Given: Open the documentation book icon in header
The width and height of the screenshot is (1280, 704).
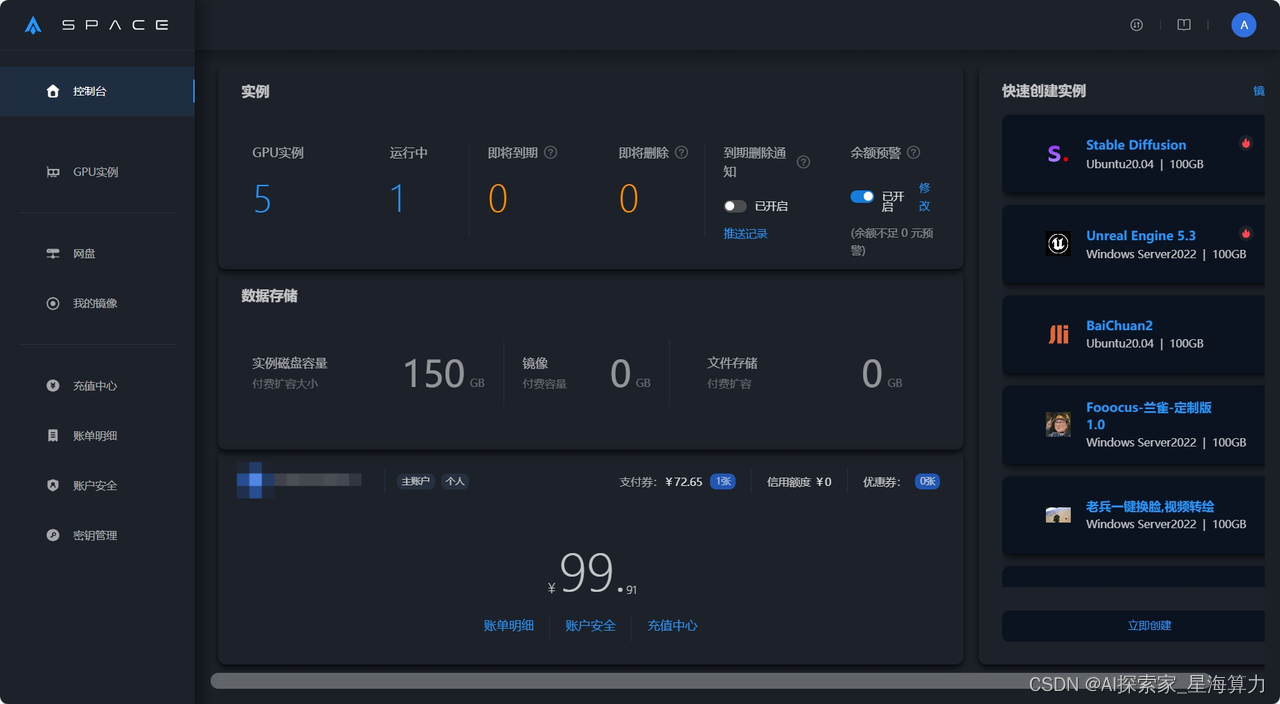Looking at the screenshot, I should tap(1184, 25).
